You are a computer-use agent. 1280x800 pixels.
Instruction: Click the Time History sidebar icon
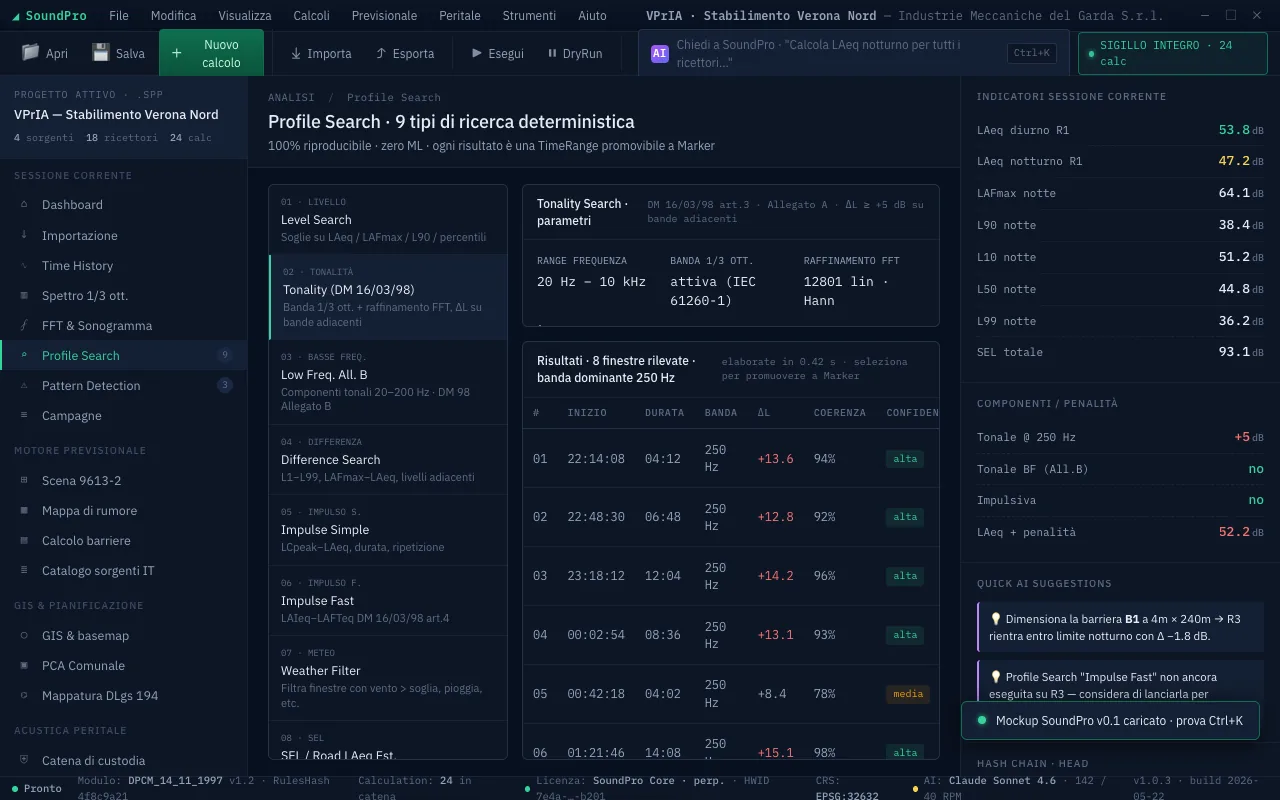pos(24,265)
